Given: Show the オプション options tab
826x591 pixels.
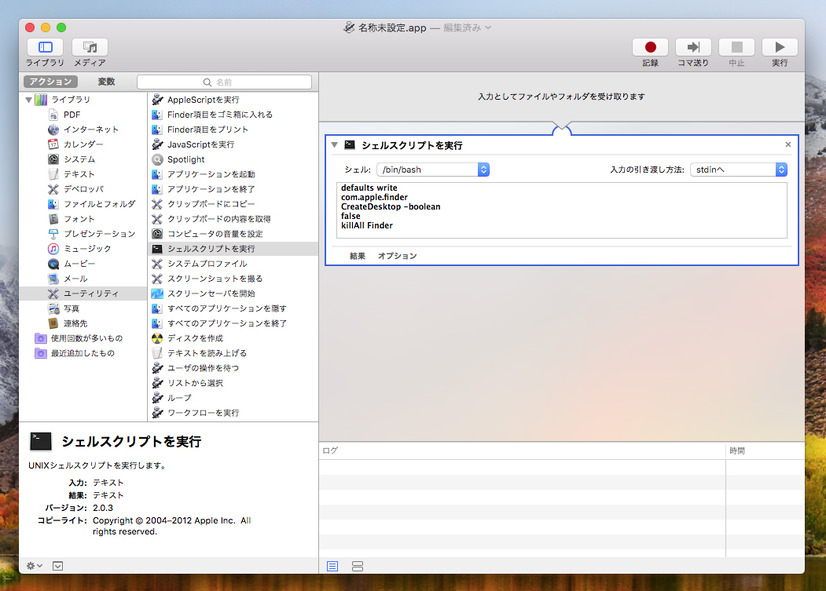Looking at the screenshot, I should coord(397,256).
